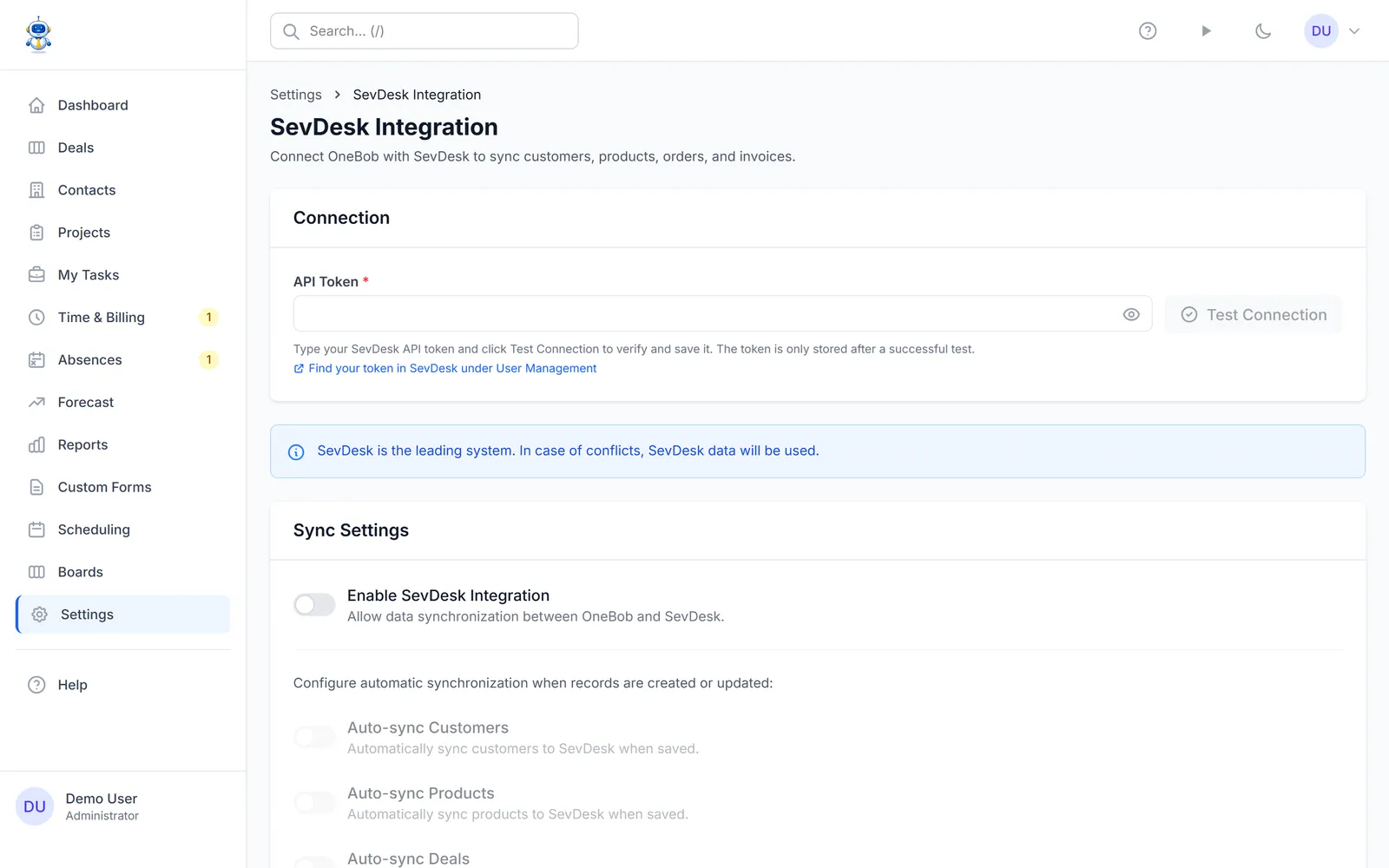The height and width of the screenshot is (868, 1389).
Task: Click the API Token input field
Action: pos(722,313)
